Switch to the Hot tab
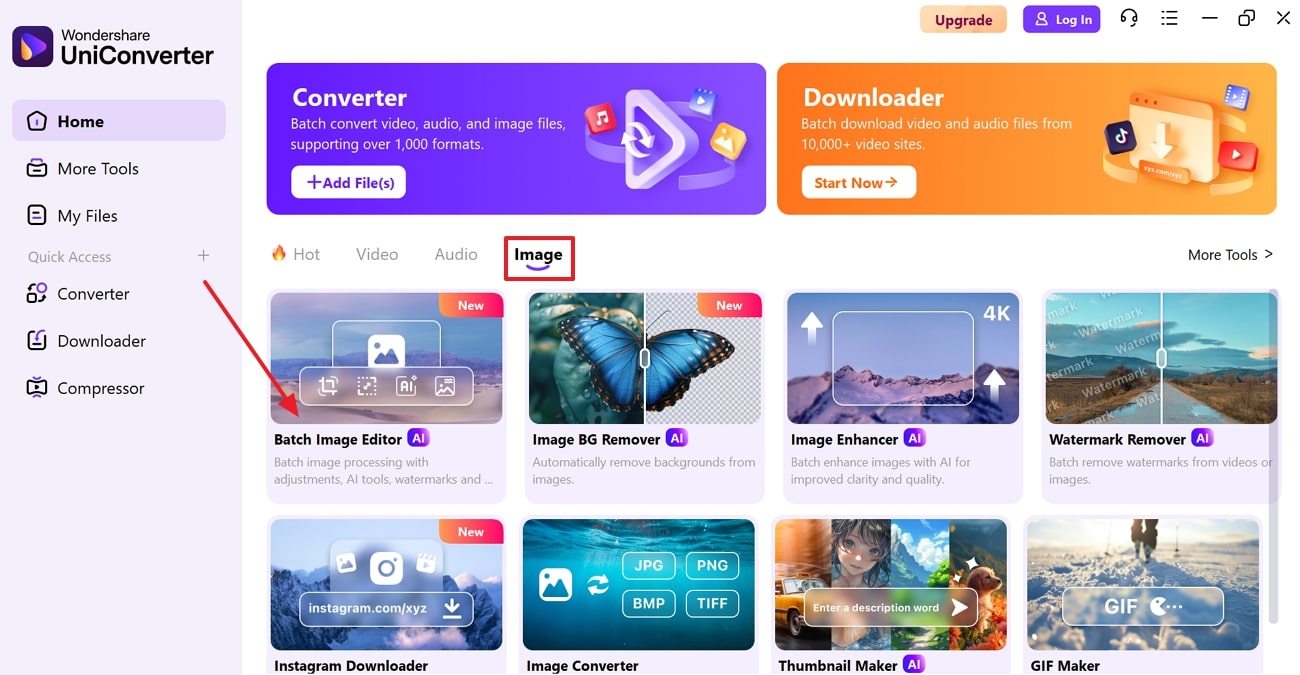Viewport: 1300px width, 675px height. (x=296, y=254)
